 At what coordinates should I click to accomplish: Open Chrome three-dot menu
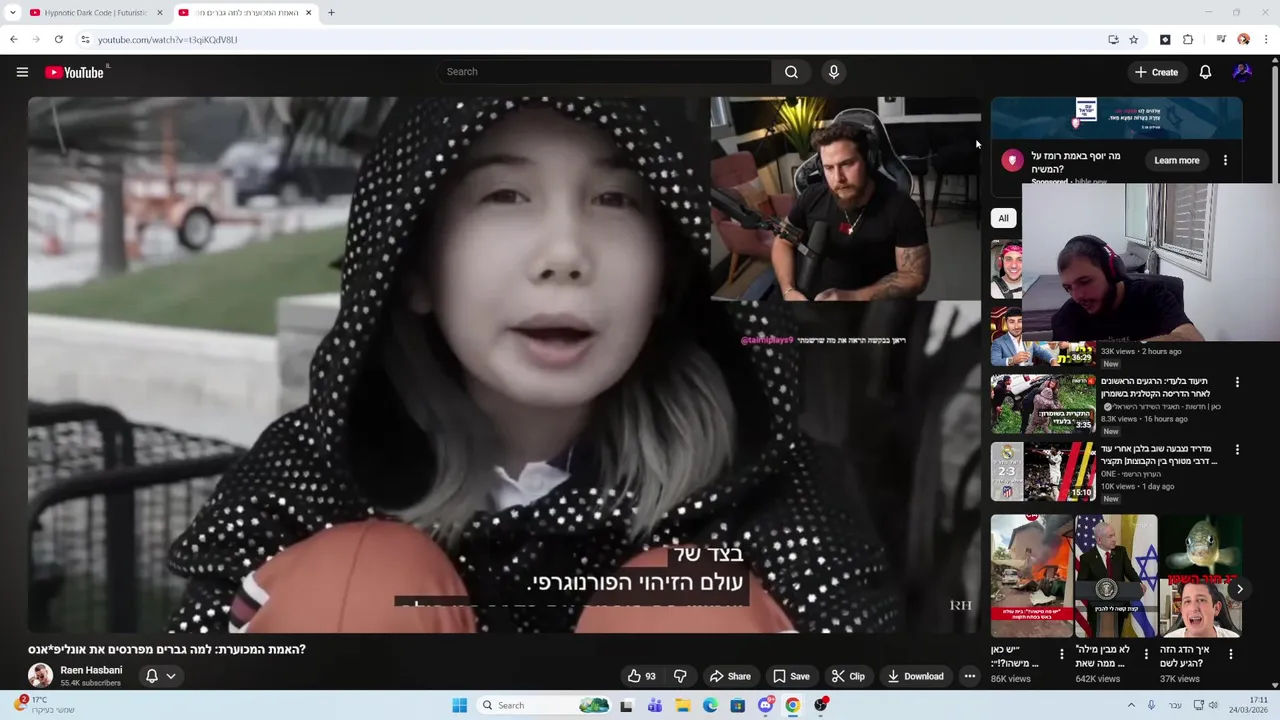coord(1267,40)
